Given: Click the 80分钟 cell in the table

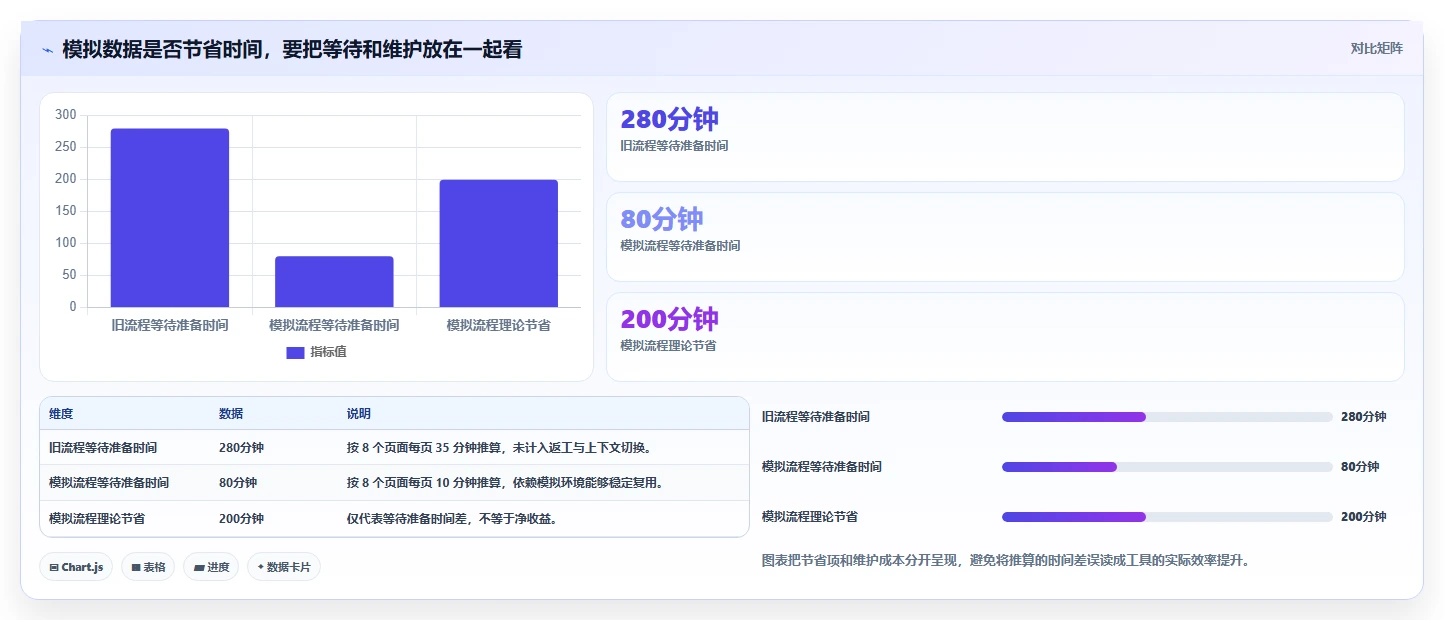Looking at the screenshot, I should (x=238, y=483).
